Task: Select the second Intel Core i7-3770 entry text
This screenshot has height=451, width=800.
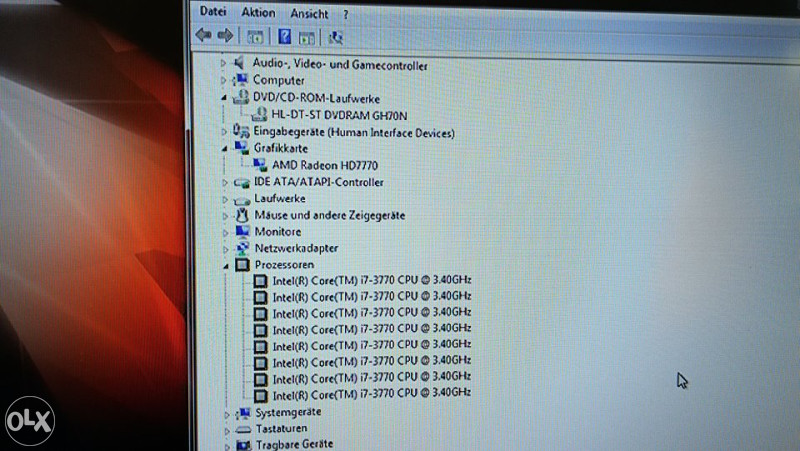Action: (371, 296)
